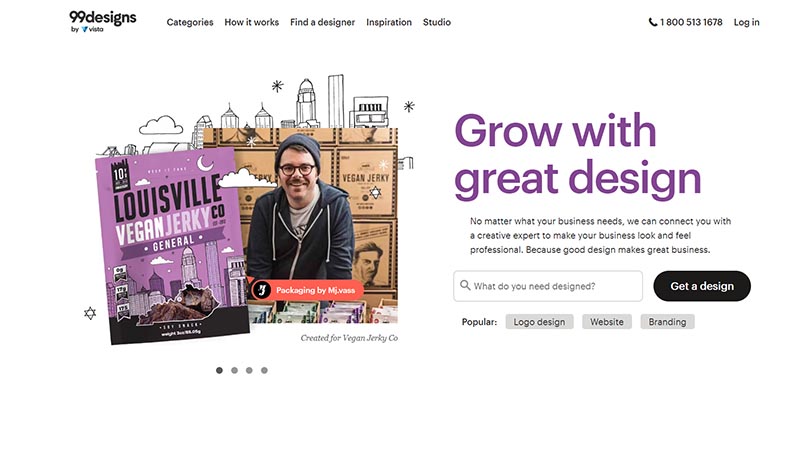Screen dimensions: 800x450
Task: Click the phone icon beside 1 800 513 1678
Action: [653, 22]
